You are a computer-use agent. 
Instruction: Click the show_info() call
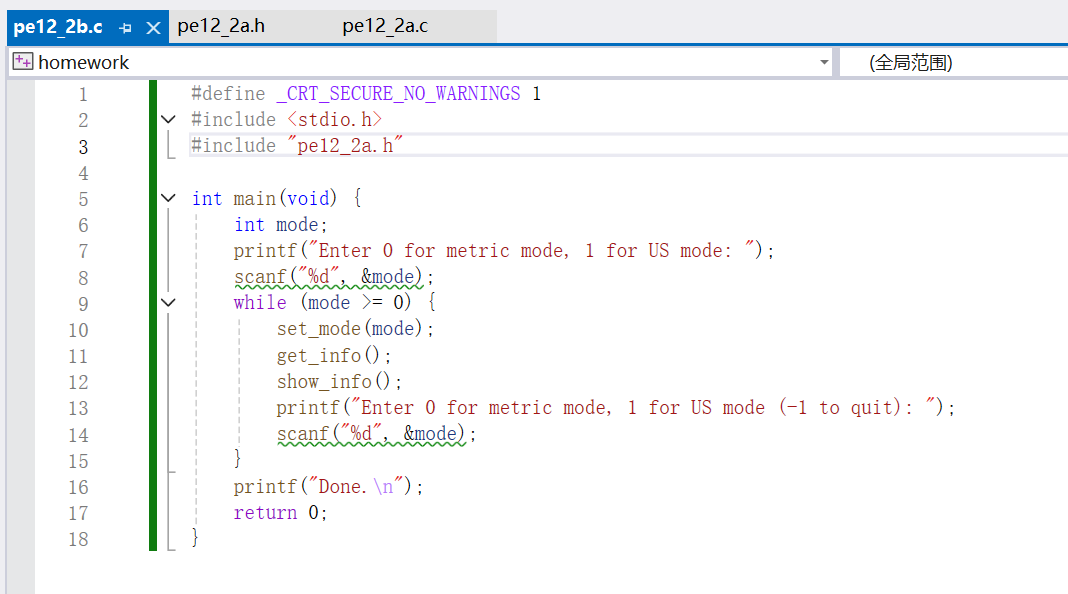pos(339,381)
